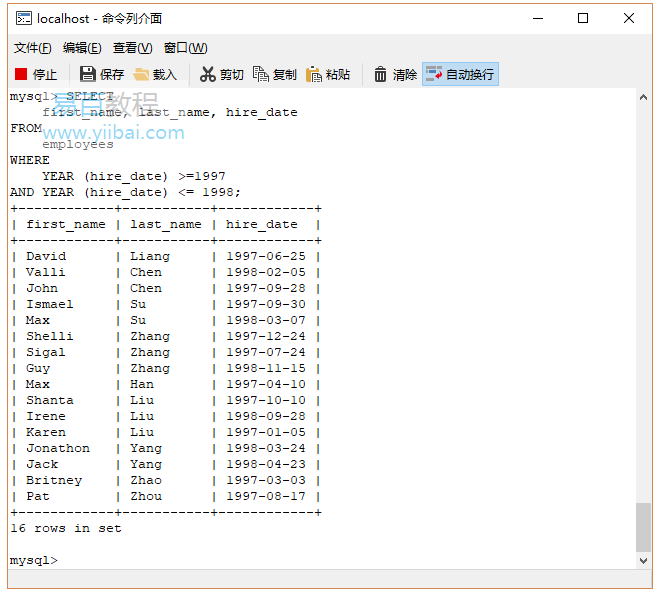Open the 查看(V) menu
The image size is (660, 593).
coord(132,48)
